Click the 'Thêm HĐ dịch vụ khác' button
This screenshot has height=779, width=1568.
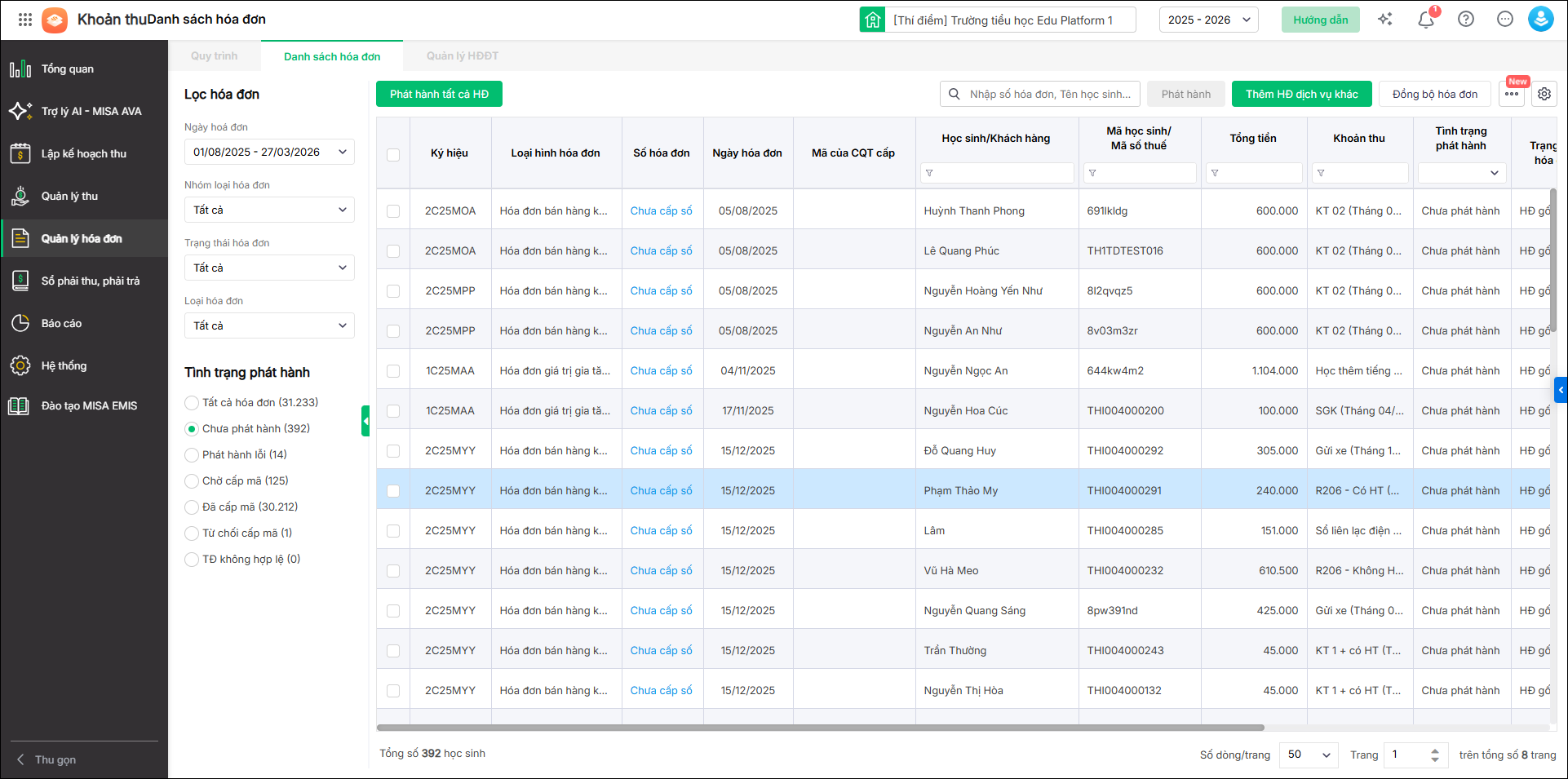[1301, 94]
